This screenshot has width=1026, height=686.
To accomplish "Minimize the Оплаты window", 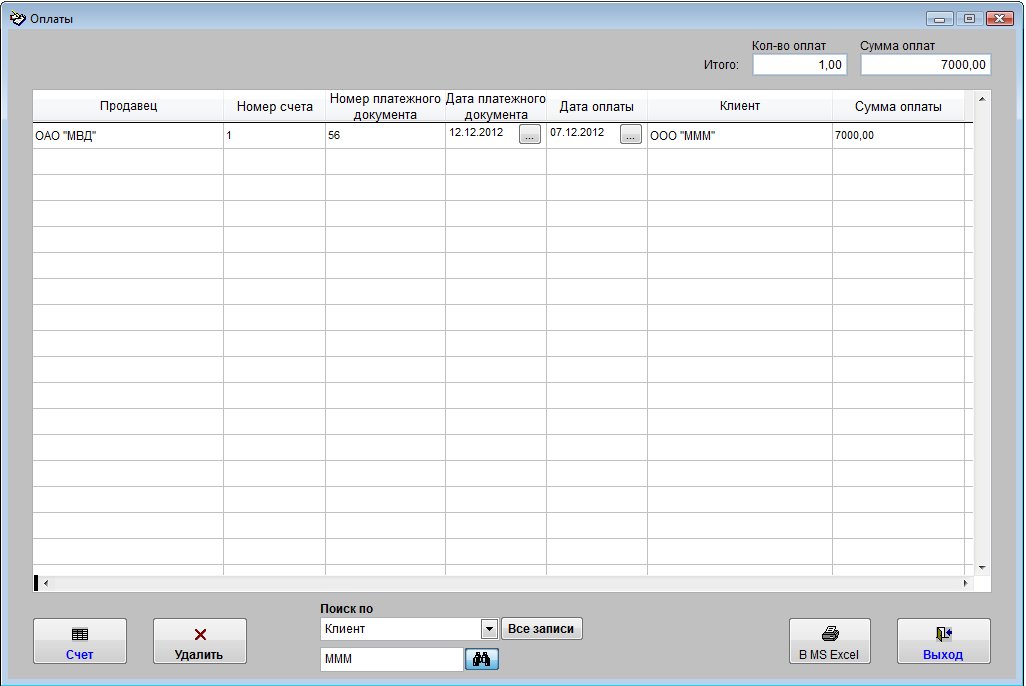I will [940, 19].
